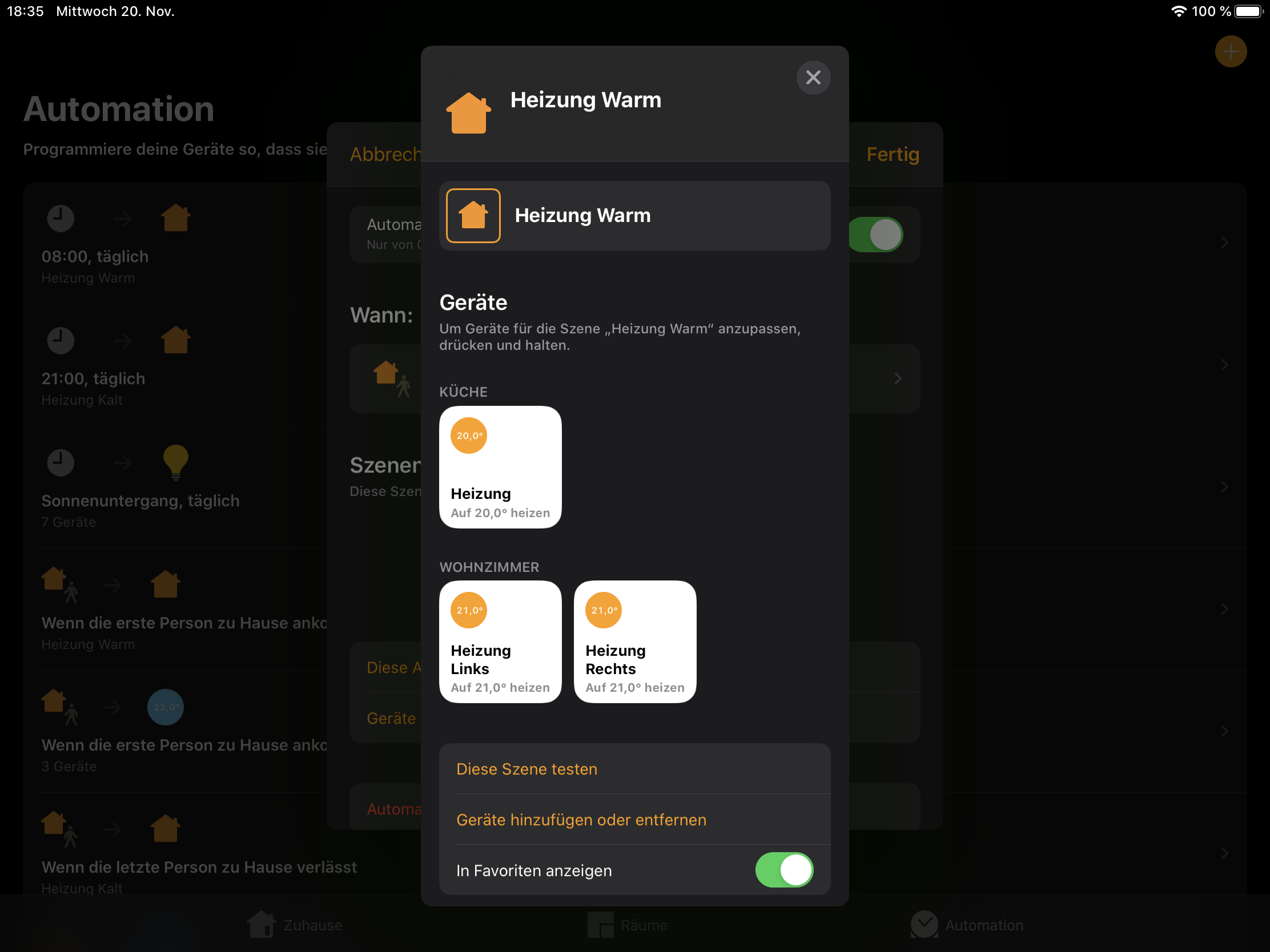Open the Automation tab icon
Image resolution: width=1270 pixels, height=952 pixels.
(924, 925)
